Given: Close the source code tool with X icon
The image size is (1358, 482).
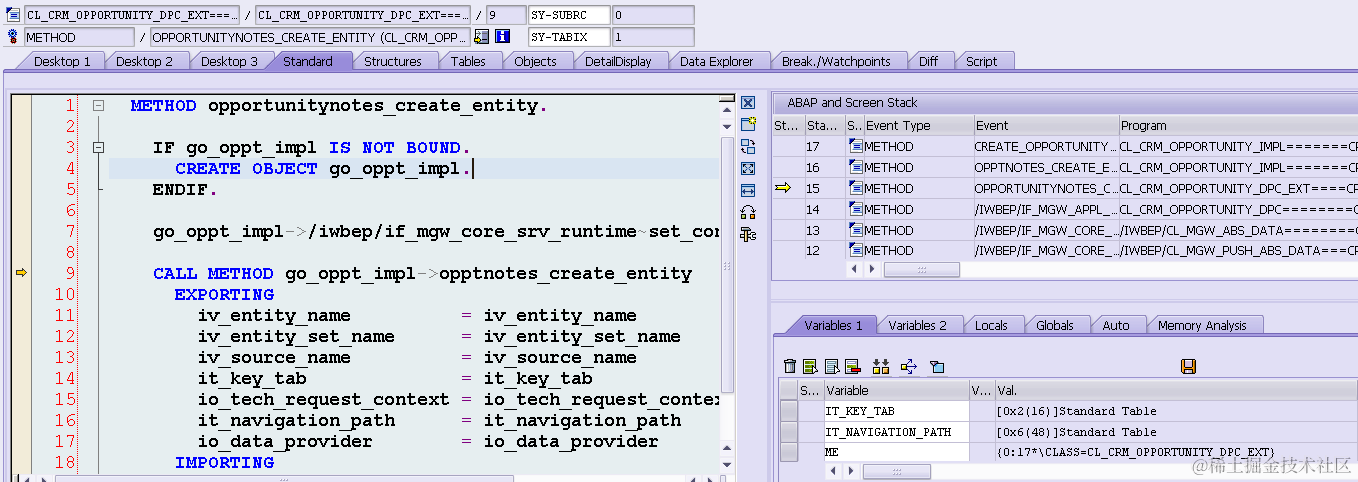Looking at the screenshot, I should [x=748, y=103].
